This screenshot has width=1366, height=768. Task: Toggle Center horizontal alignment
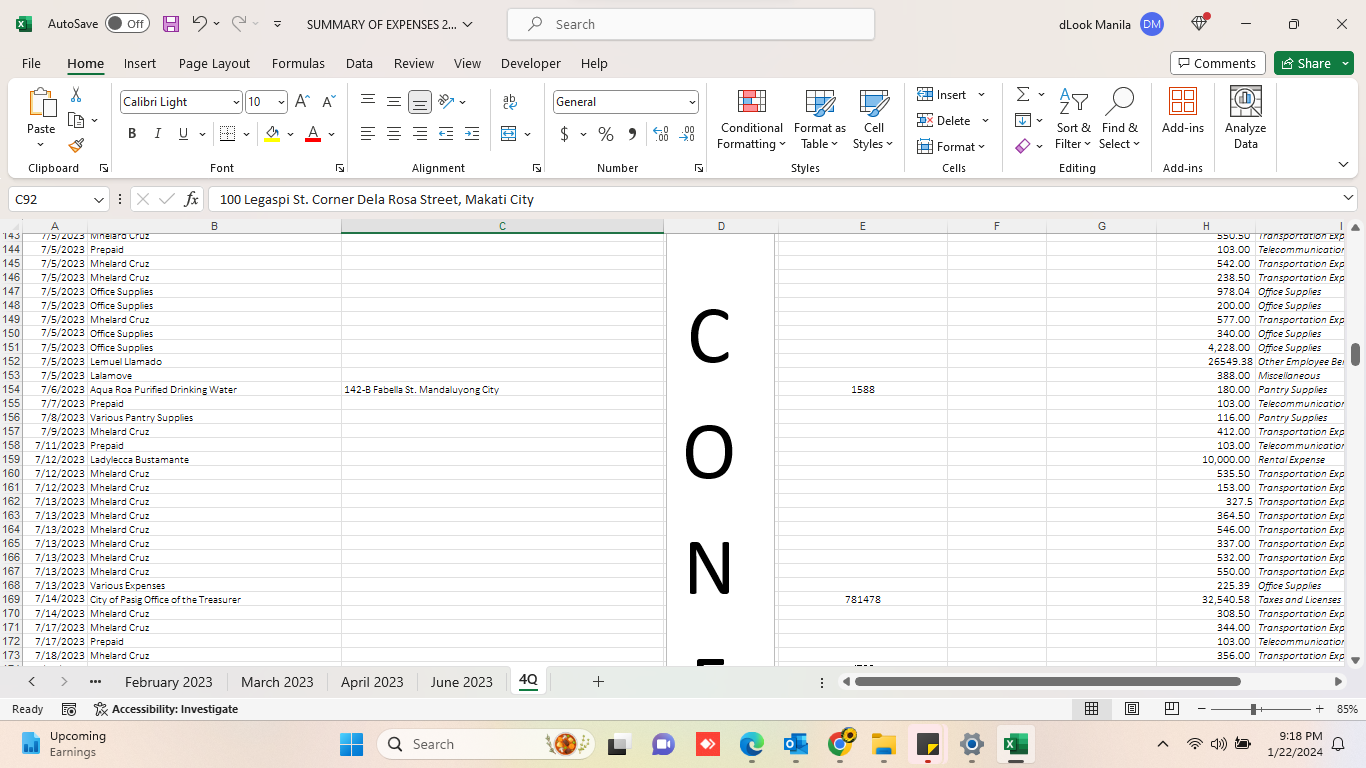click(394, 134)
